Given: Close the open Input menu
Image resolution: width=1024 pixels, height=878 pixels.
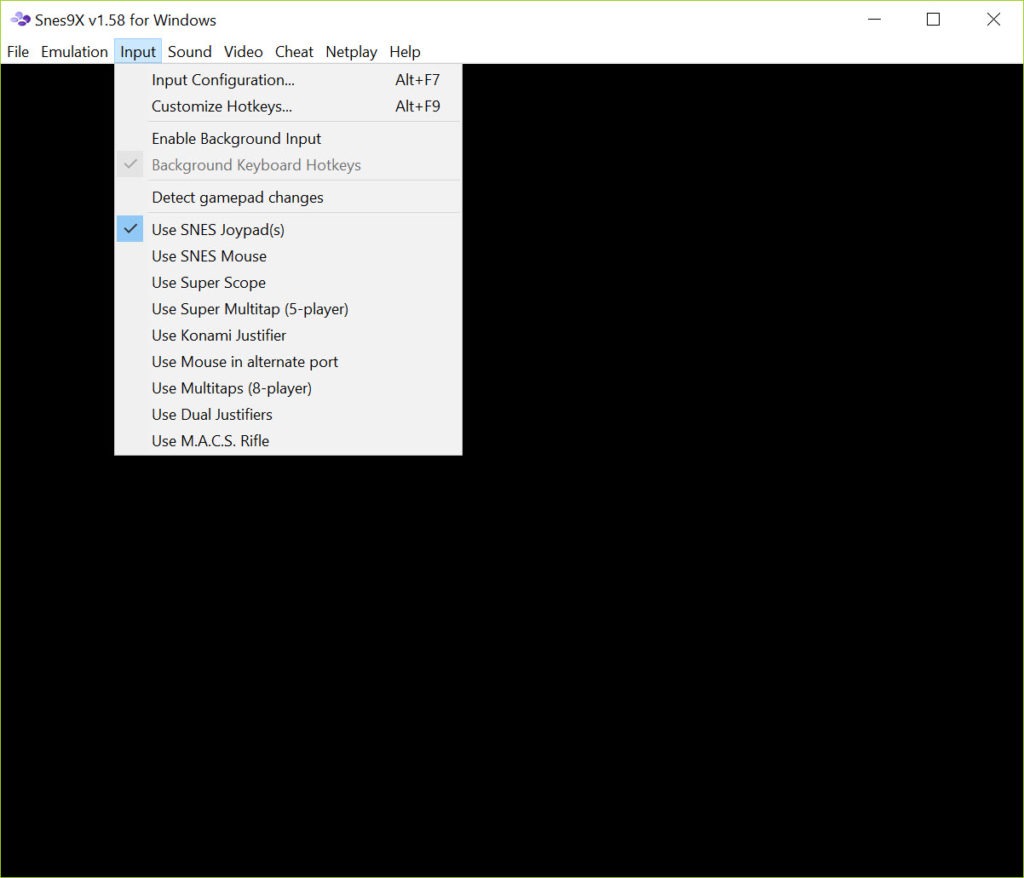Looking at the screenshot, I should (138, 52).
